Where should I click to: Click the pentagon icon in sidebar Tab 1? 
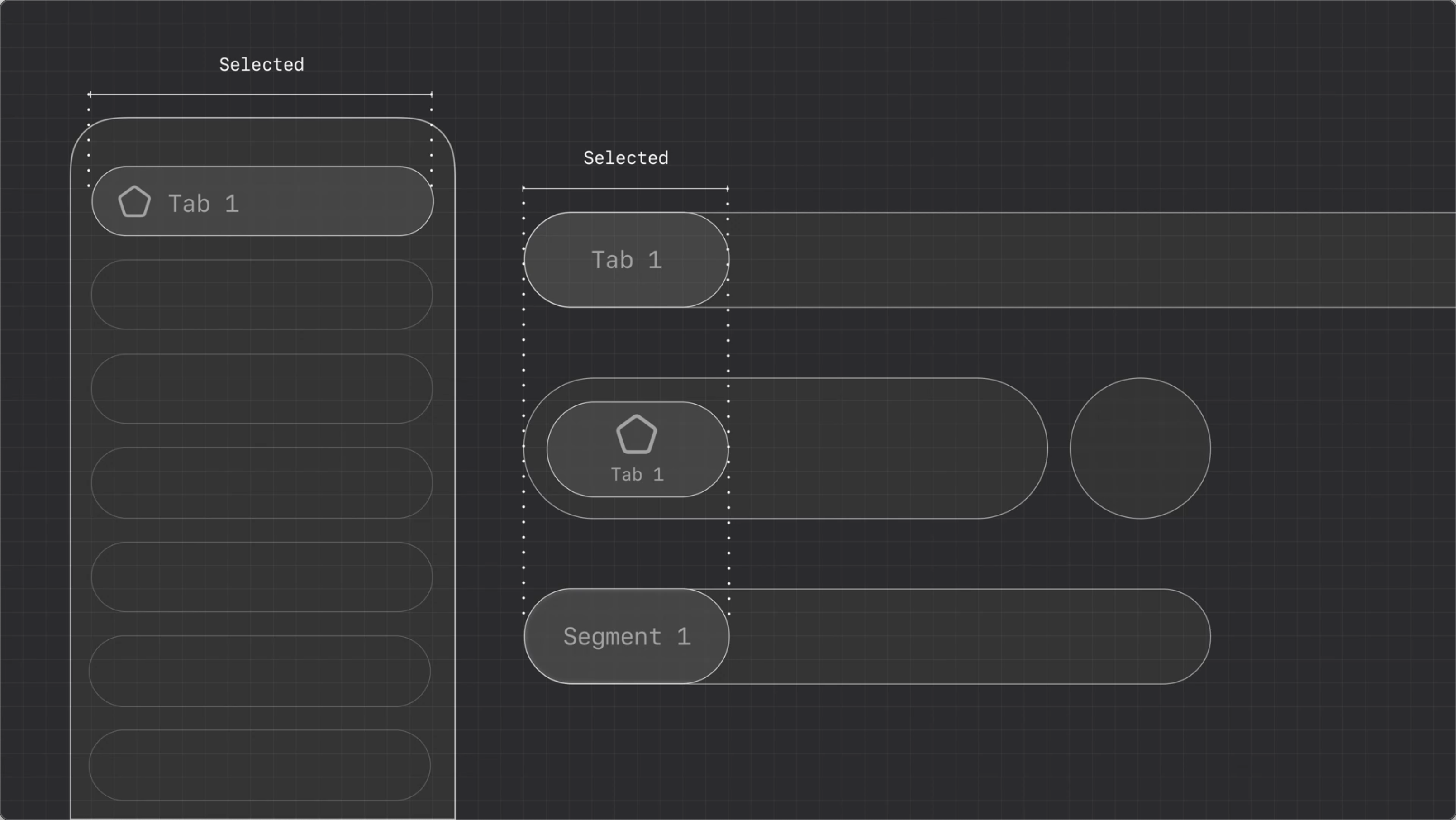tap(134, 202)
